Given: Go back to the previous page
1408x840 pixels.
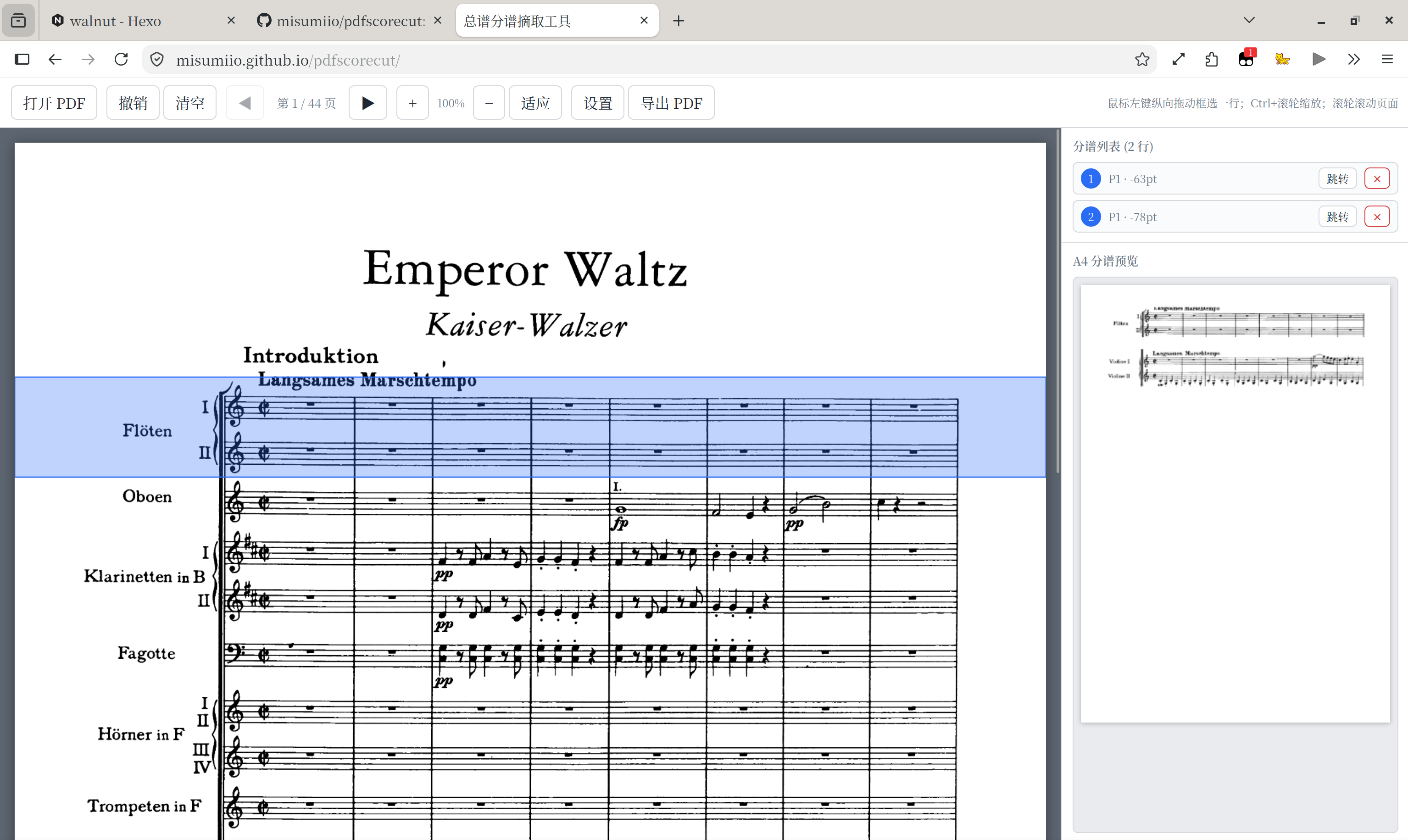Looking at the screenshot, I should pyautogui.click(x=55, y=60).
